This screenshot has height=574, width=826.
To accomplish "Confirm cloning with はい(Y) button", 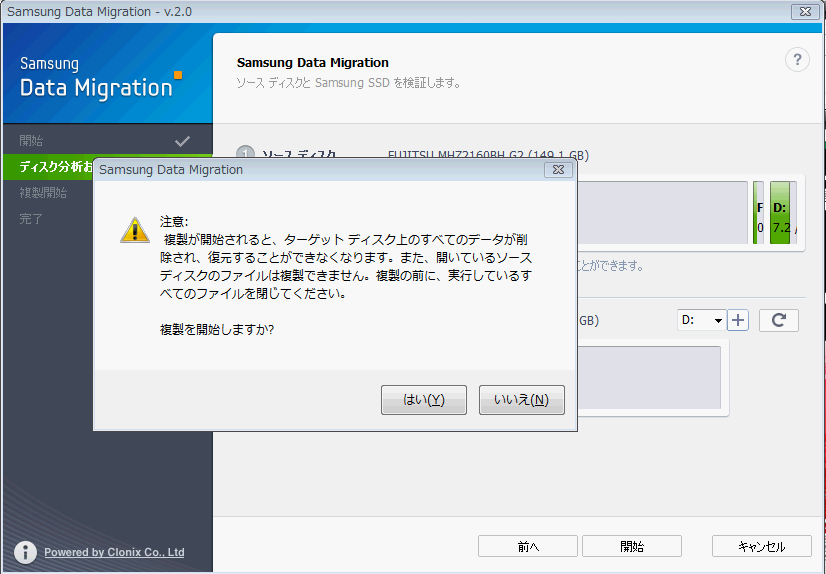I will pyautogui.click(x=423, y=400).
